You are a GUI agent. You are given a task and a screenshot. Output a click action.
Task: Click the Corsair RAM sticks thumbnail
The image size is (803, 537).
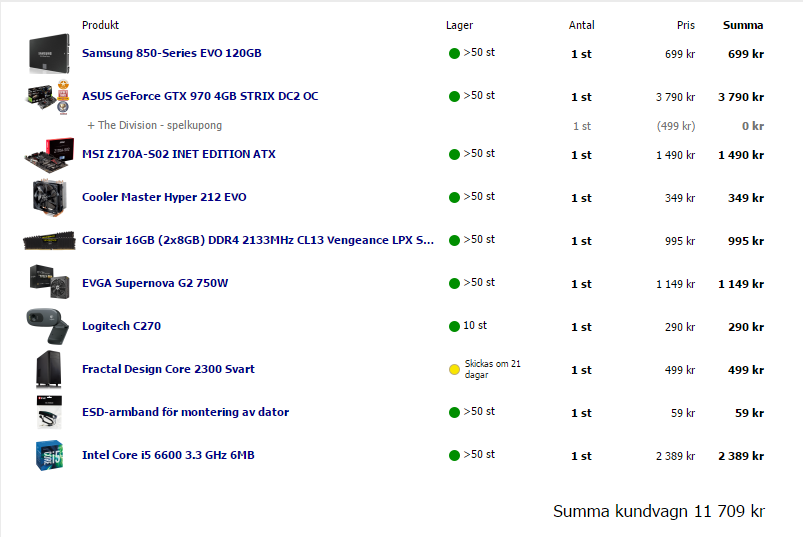tap(49, 240)
